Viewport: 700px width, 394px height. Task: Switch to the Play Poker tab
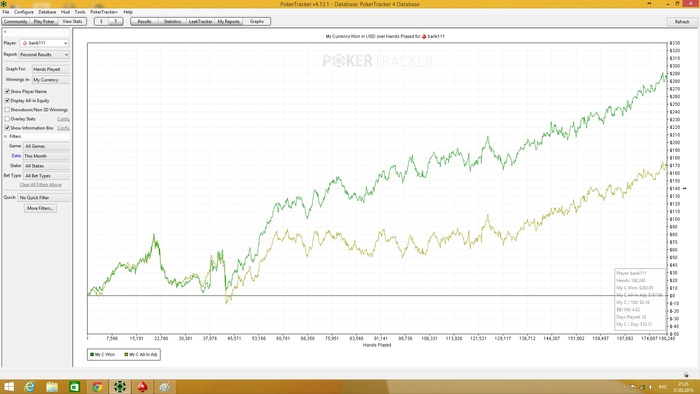tap(44, 21)
